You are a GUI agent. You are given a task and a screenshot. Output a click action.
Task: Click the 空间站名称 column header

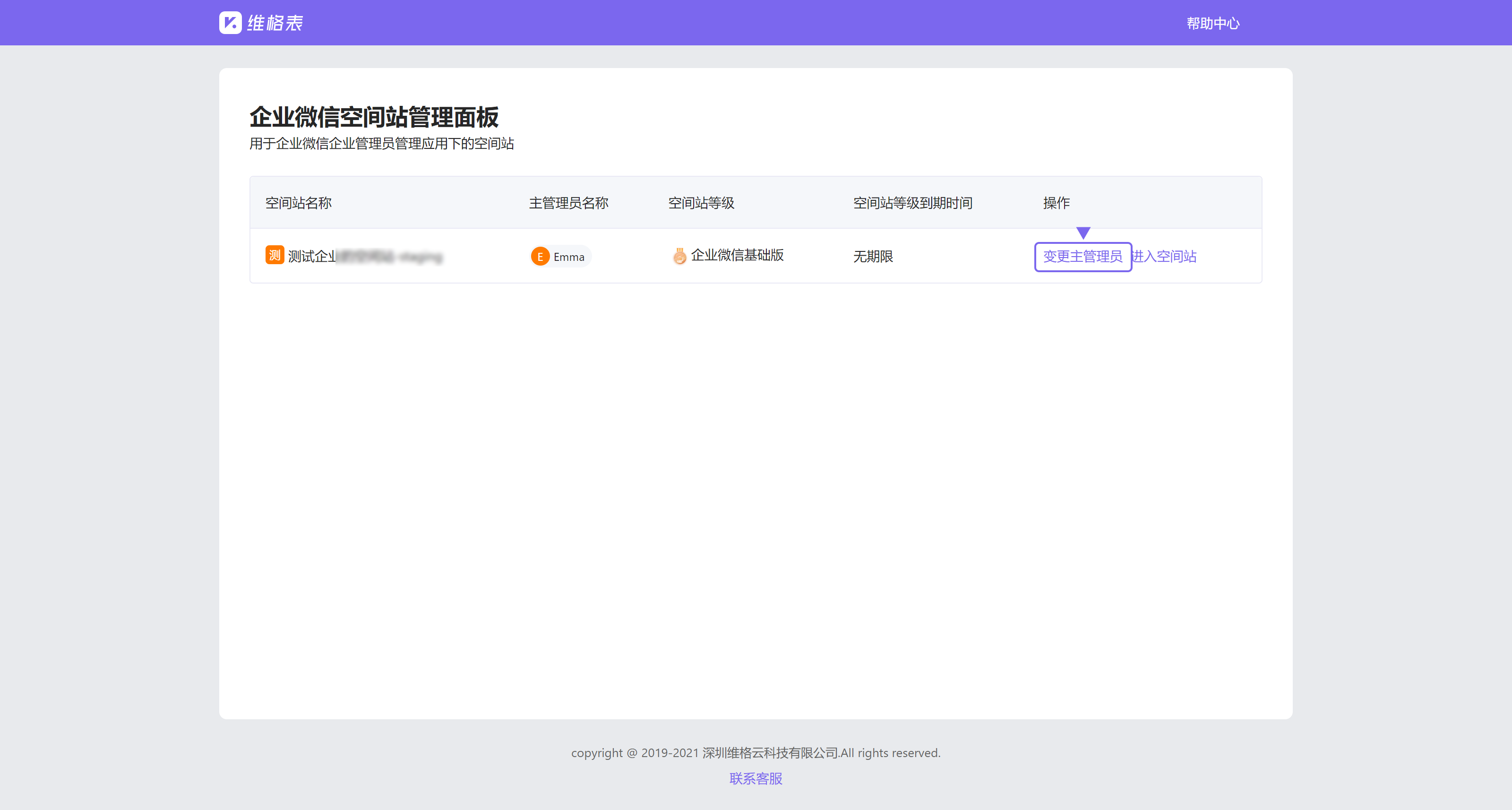click(x=298, y=203)
